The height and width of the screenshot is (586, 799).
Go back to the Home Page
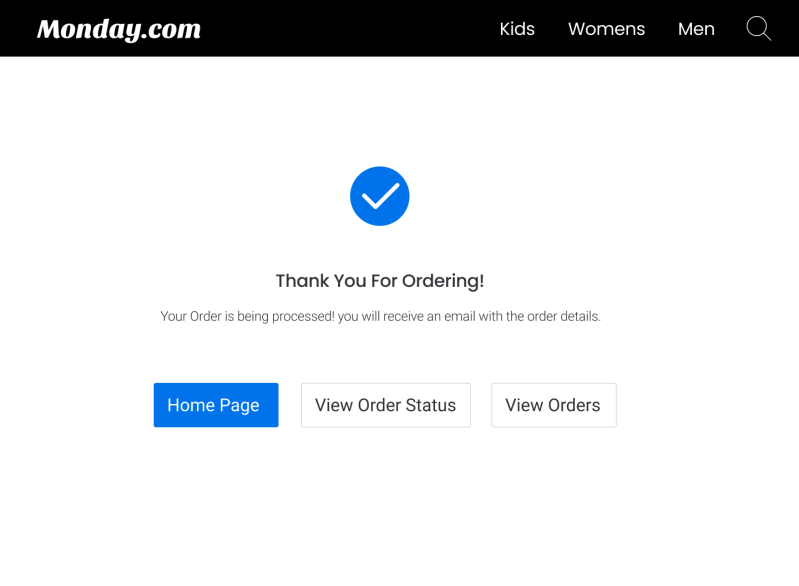pyautogui.click(x=215, y=405)
